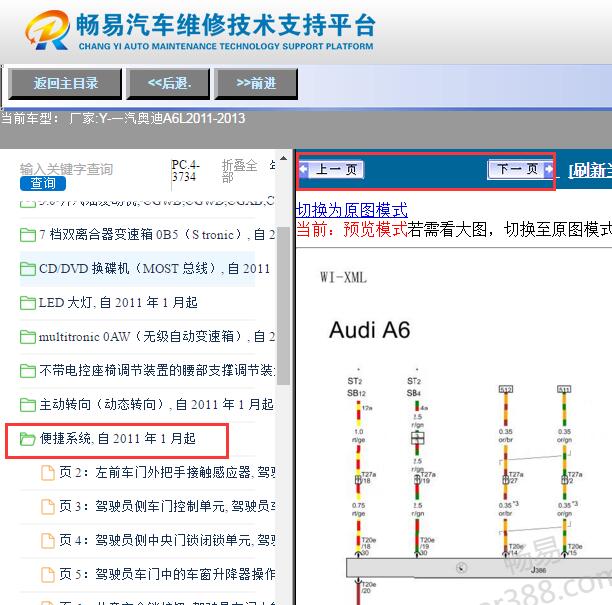Click folder icon of LED 大灯

tap(28, 303)
